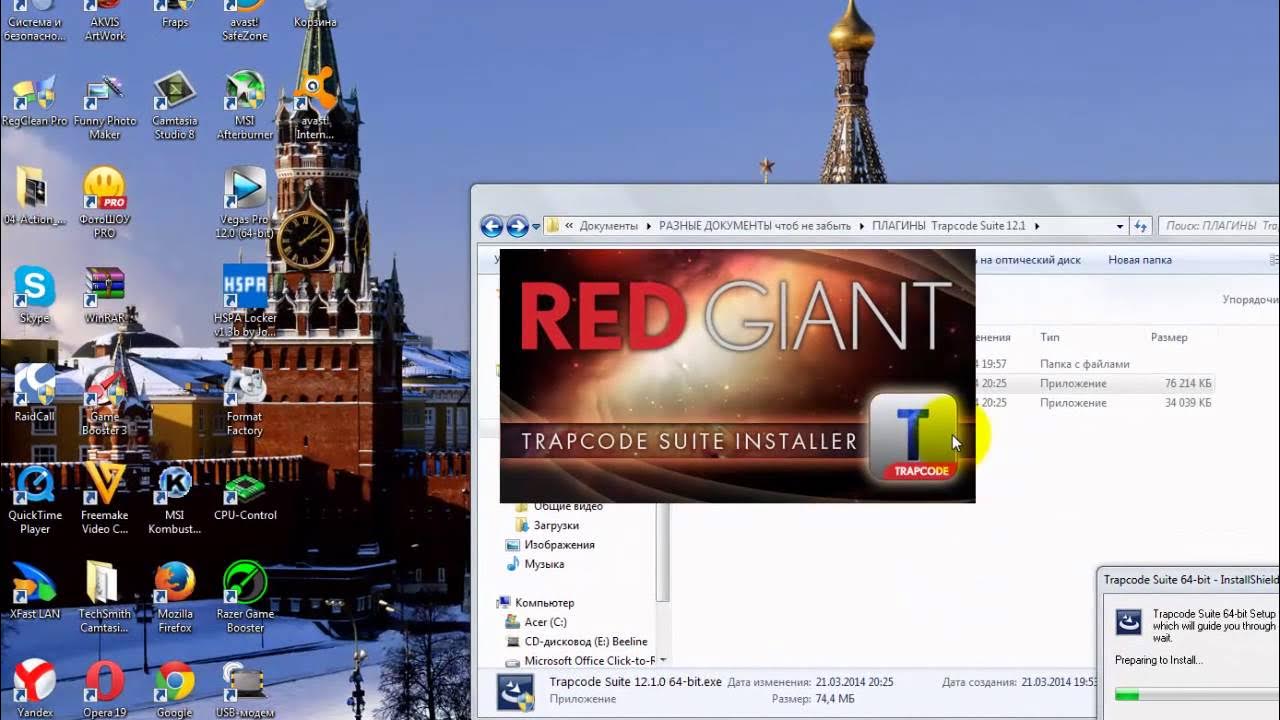Select Изображения library in navigation pane
This screenshot has width=1280, height=720.
[x=550, y=545]
